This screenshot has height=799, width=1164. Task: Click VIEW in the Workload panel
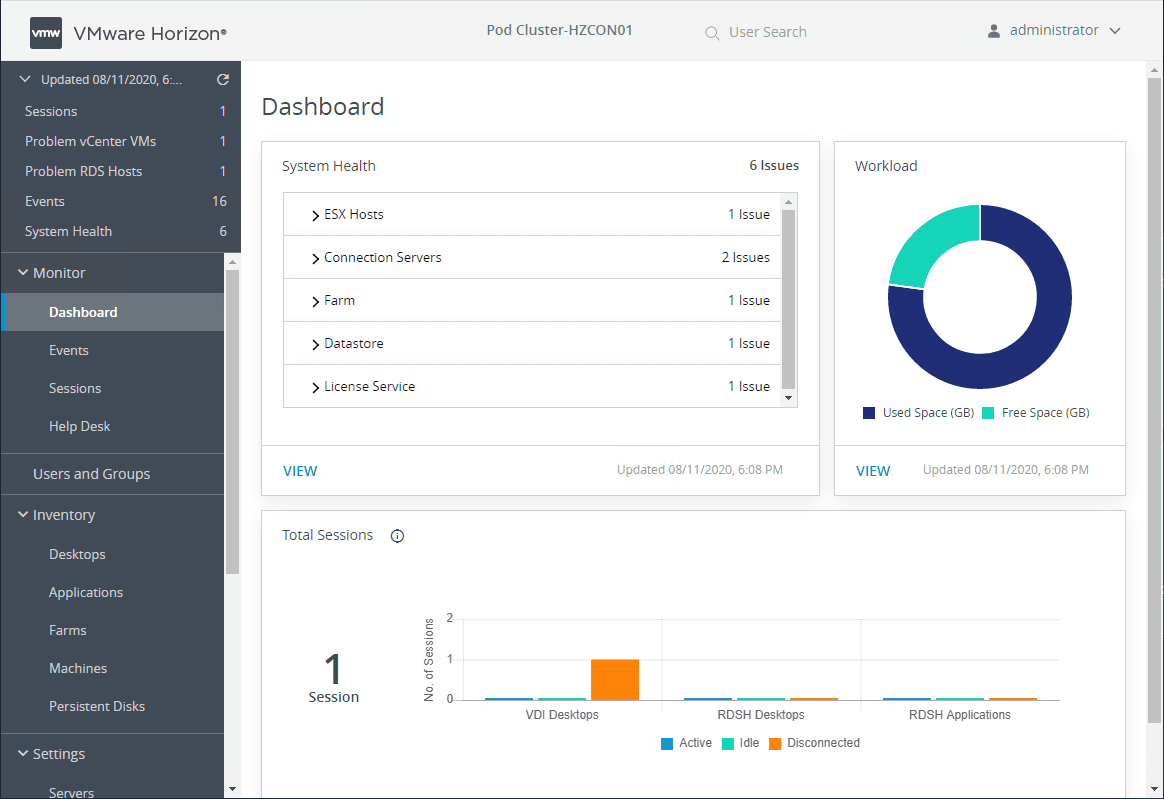click(x=873, y=470)
